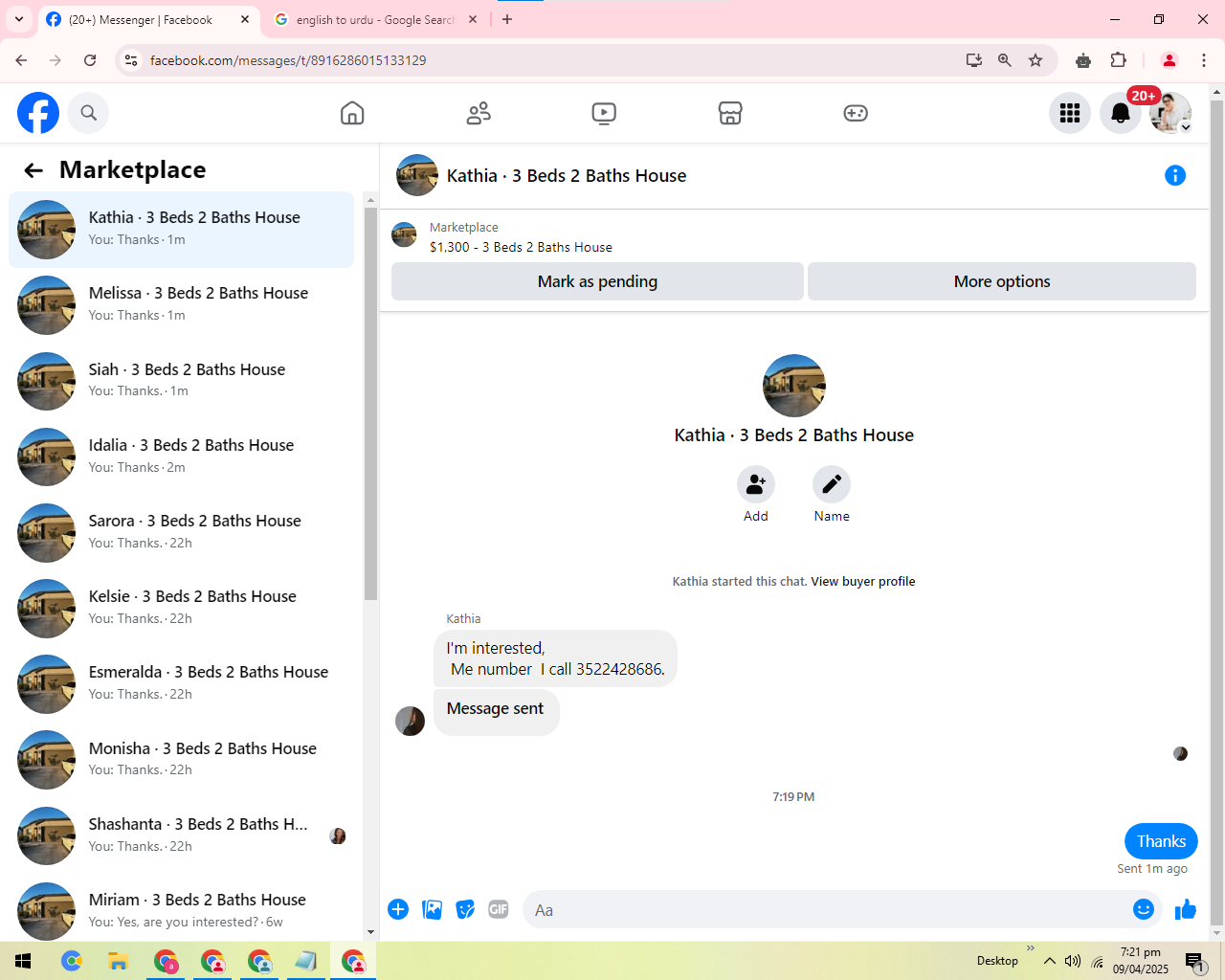This screenshot has width=1225, height=980.
Task: Click Mark as pending button
Action: 597,281
